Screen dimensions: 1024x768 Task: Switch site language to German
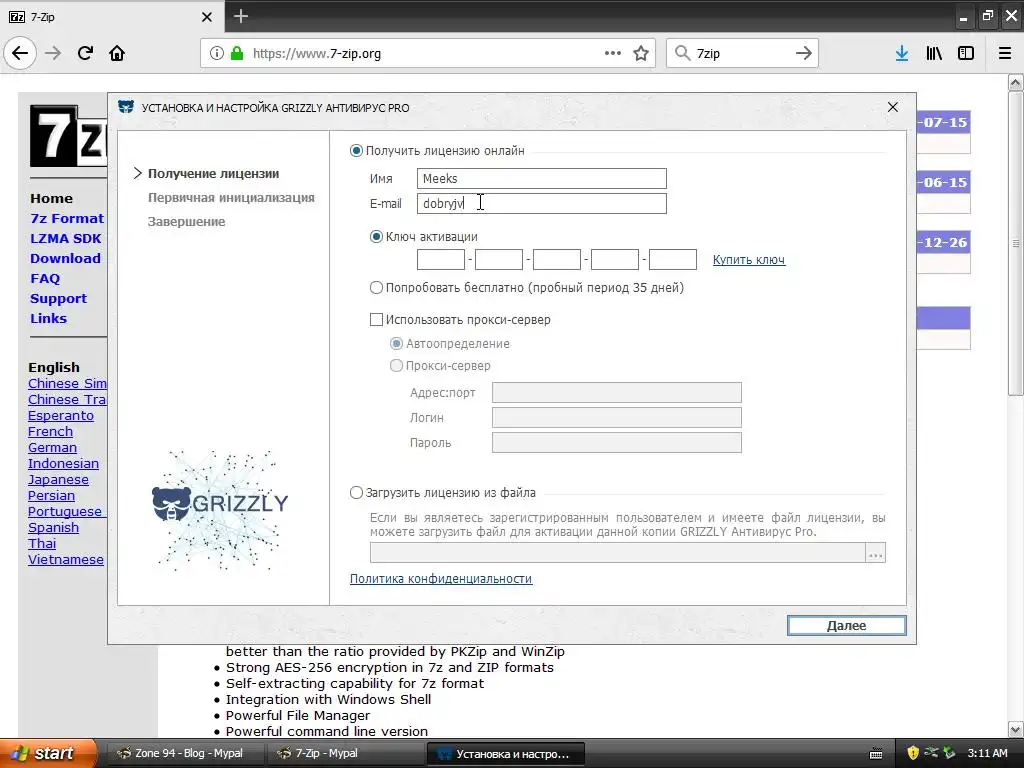(x=52, y=447)
